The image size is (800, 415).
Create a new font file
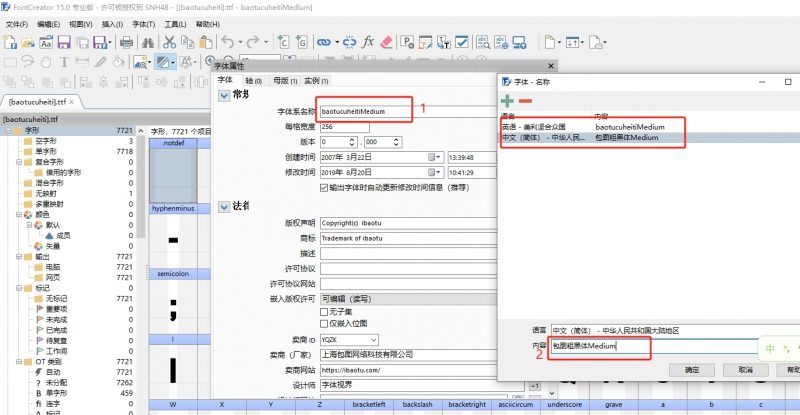coord(9,42)
